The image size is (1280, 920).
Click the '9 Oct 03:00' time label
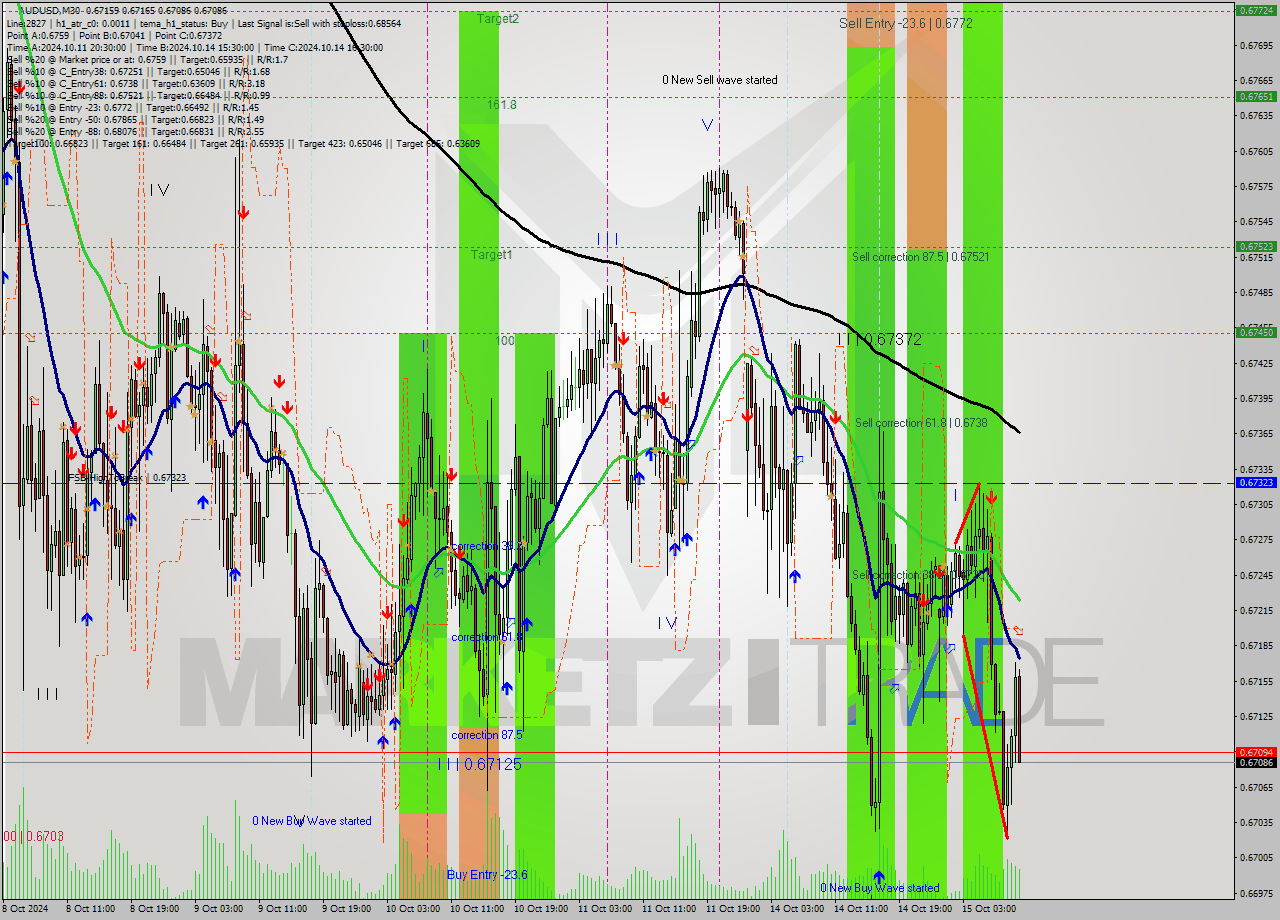(218, 909)
